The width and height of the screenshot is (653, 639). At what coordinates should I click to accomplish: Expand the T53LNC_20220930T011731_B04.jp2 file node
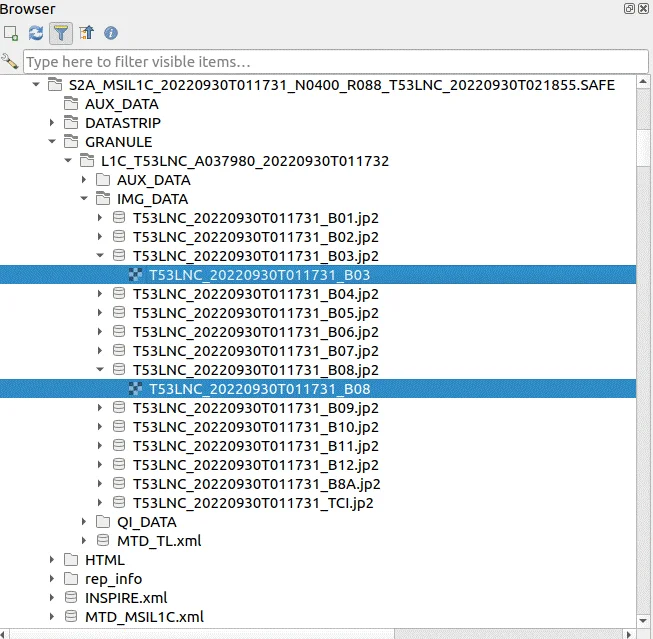(101, 294)
